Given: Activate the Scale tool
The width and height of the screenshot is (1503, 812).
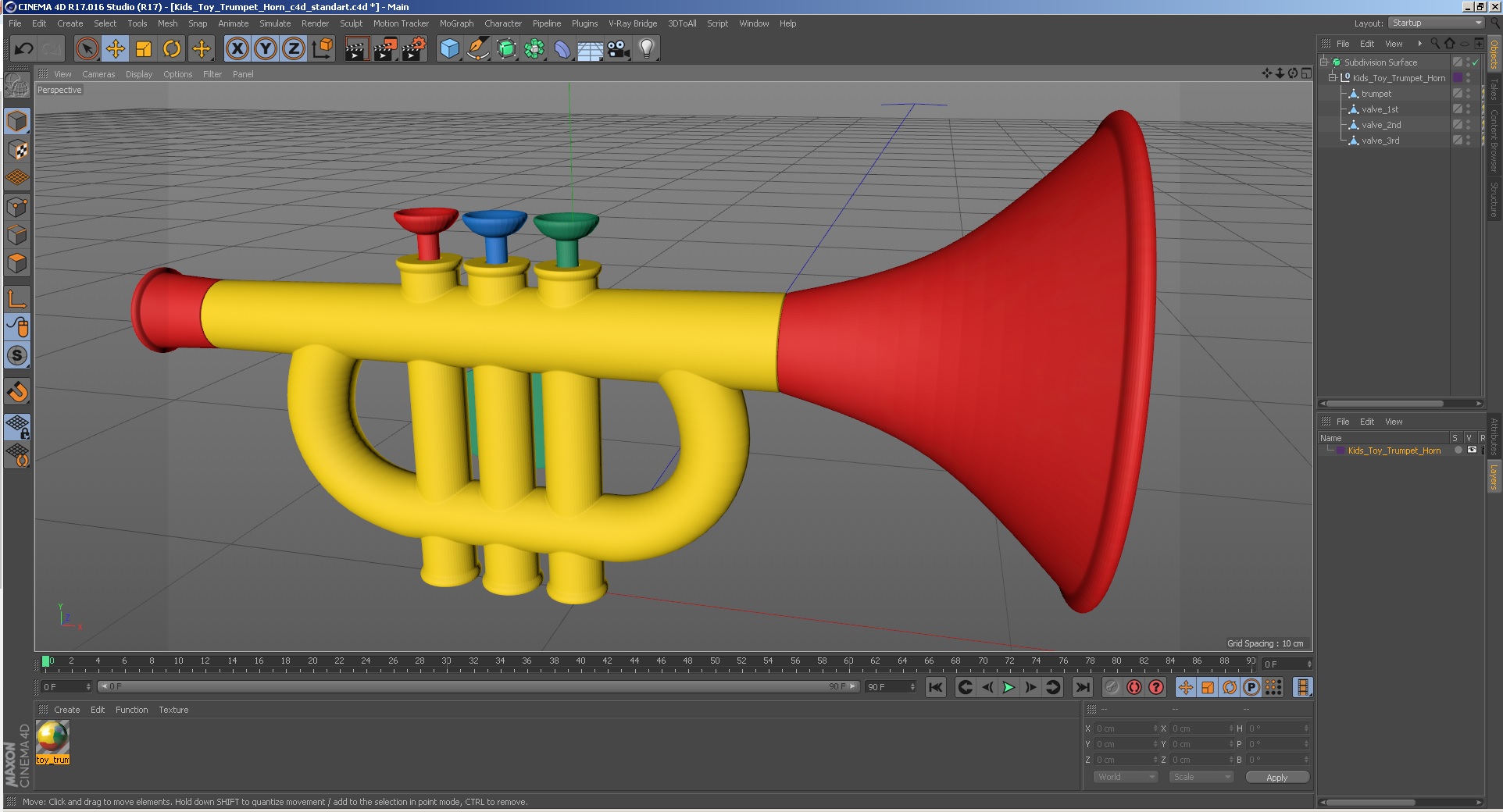Looking at the screenshot, I should tap(144, 49).
